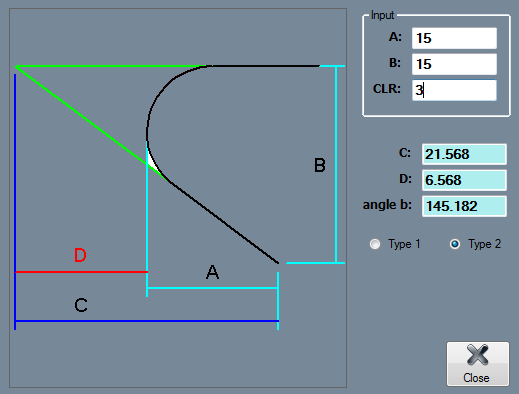Click the Input group box title
The image size is (519, 394).
pos(382,15)
